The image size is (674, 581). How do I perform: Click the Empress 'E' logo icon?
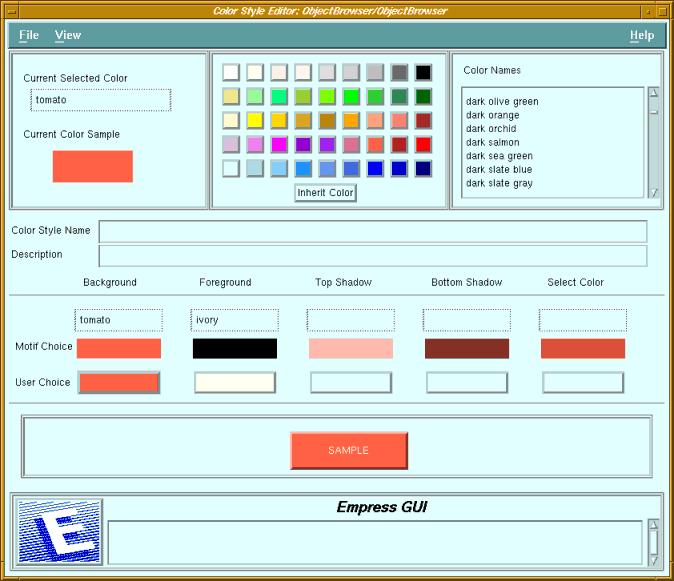pos(59,532)
